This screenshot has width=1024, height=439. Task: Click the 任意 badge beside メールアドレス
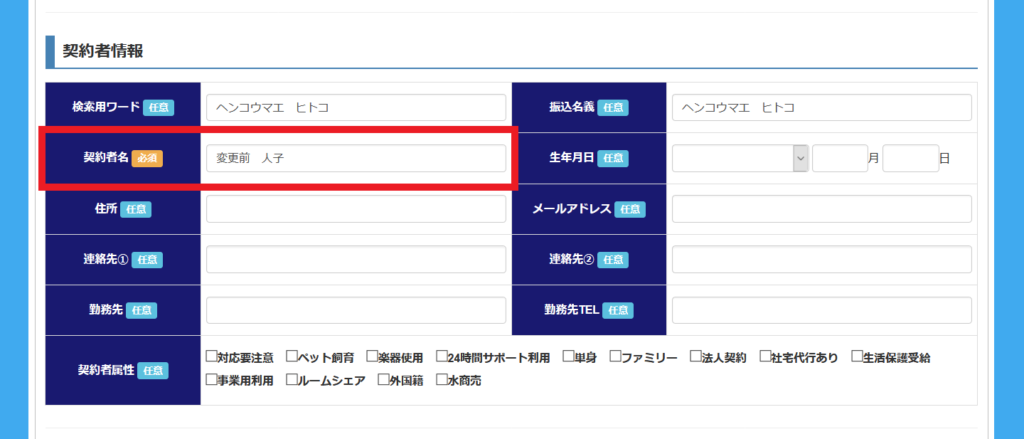tap(630, 209)
